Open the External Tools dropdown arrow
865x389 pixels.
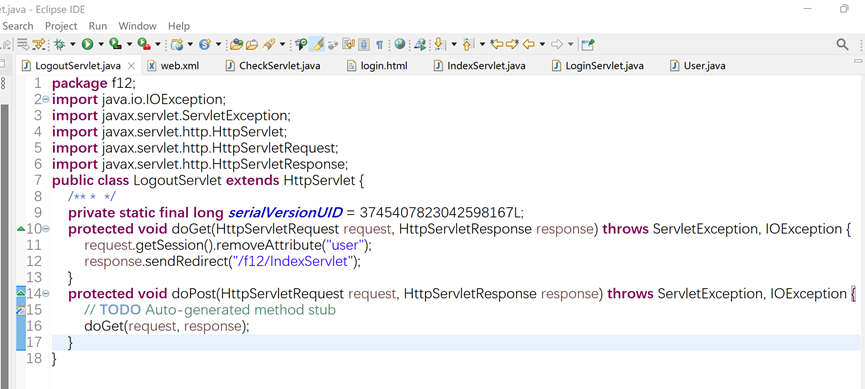(x=158, y=44)
